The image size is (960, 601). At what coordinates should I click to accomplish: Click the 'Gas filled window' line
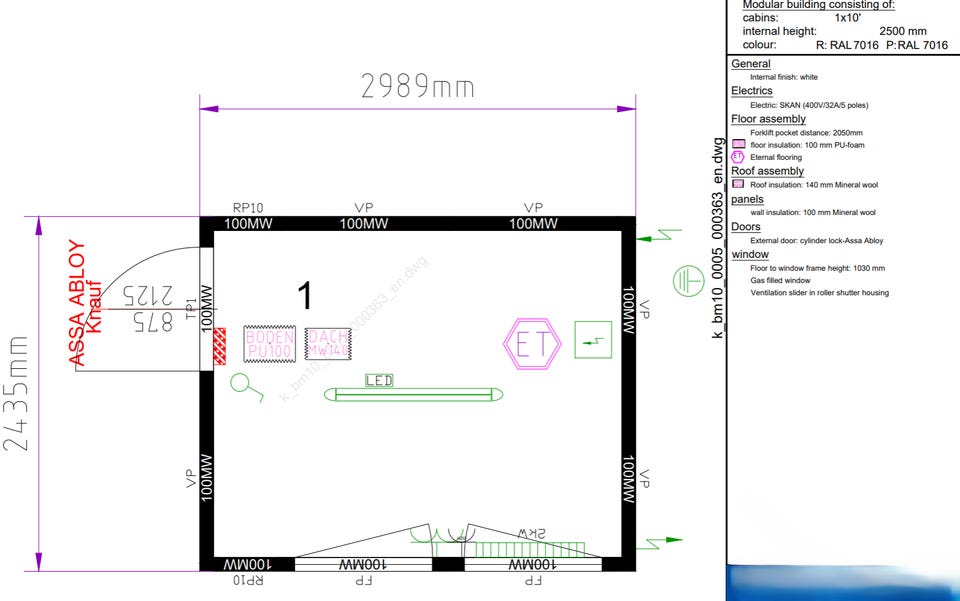coord(780,280)
